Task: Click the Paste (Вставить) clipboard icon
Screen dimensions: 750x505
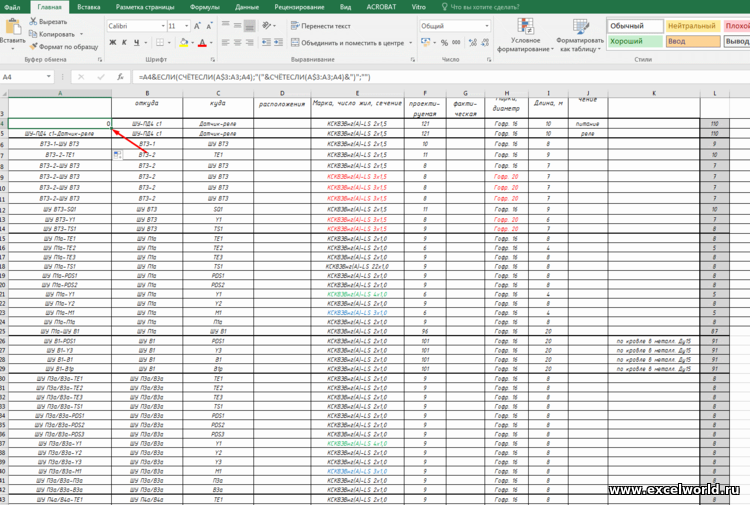Action: pos(13,26)
